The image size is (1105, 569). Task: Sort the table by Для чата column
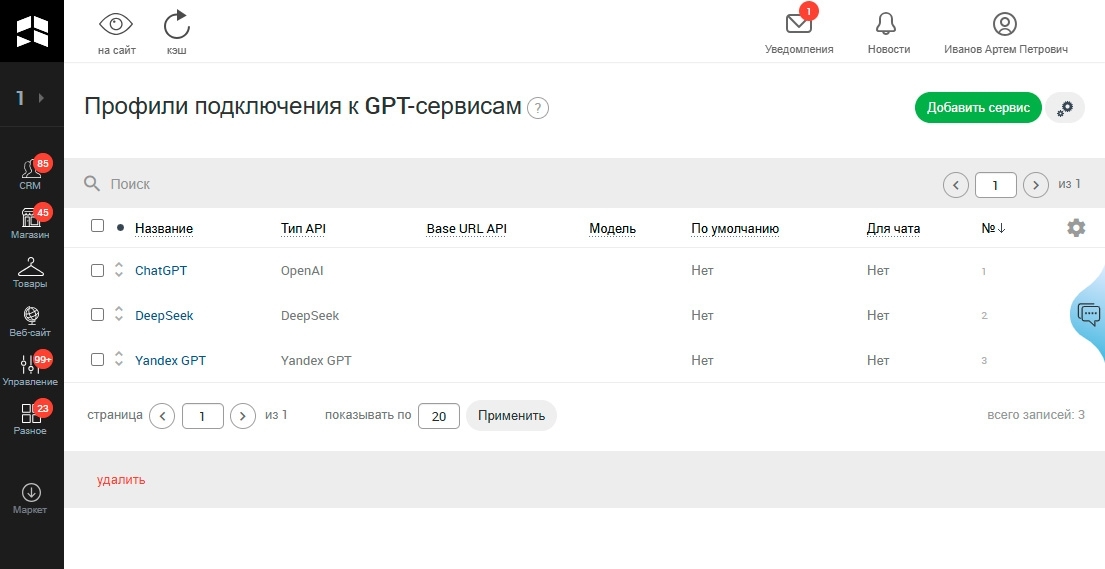[893, 228]
